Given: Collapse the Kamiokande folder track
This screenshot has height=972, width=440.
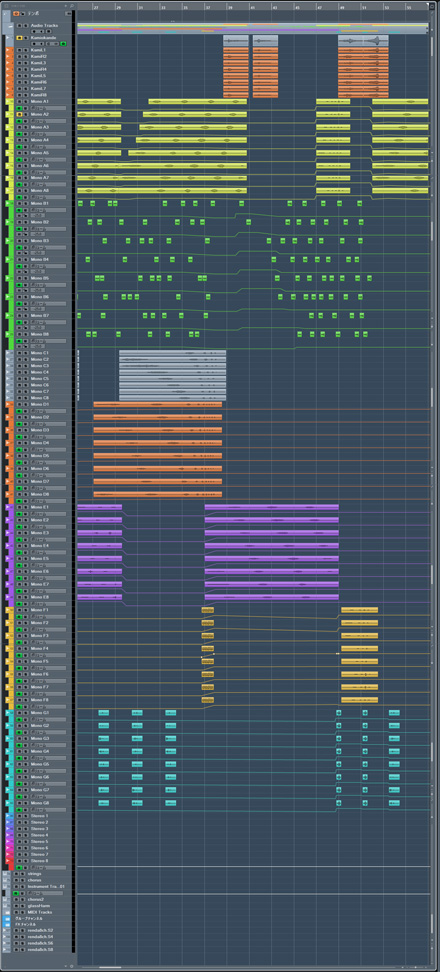Looking at the screenshot, I should (7, 38).
